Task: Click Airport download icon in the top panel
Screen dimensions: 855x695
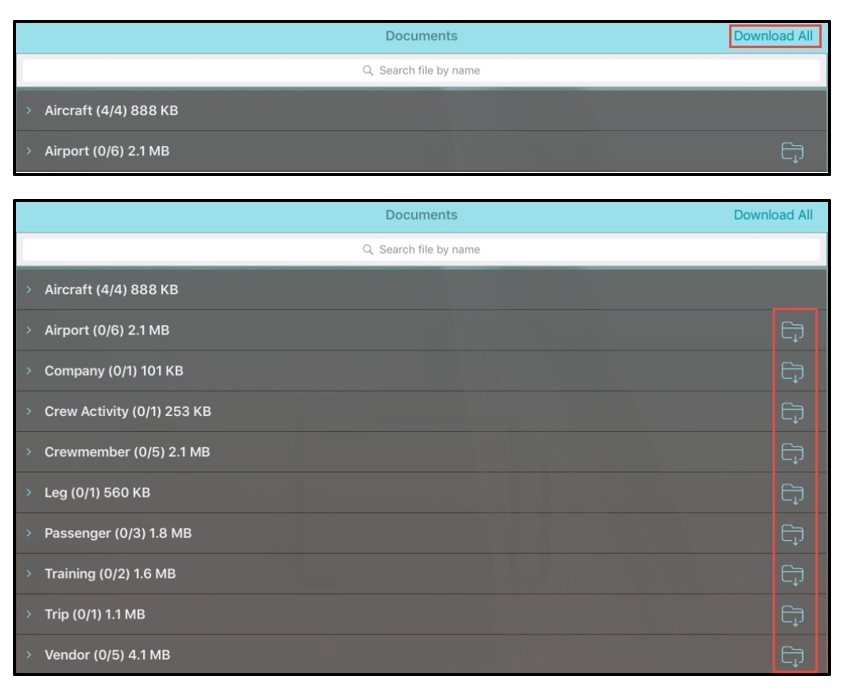Action: pos(792,152)
